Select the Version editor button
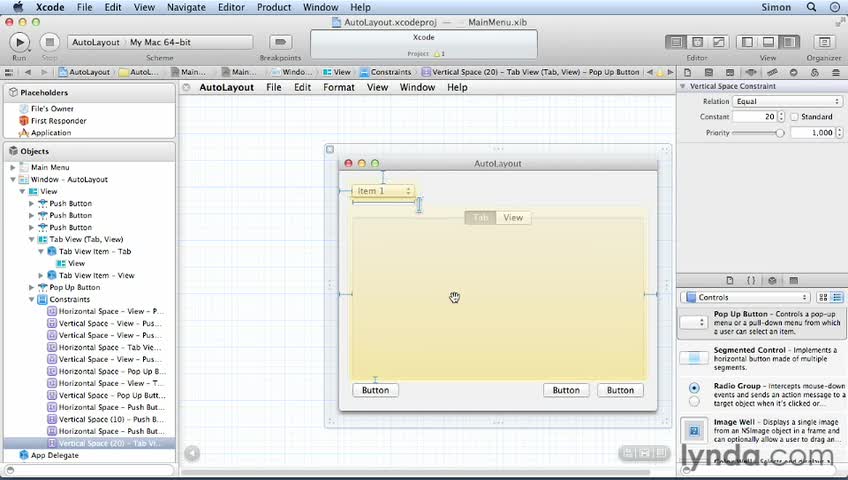 pyautogui.click(x=719, y=42)
